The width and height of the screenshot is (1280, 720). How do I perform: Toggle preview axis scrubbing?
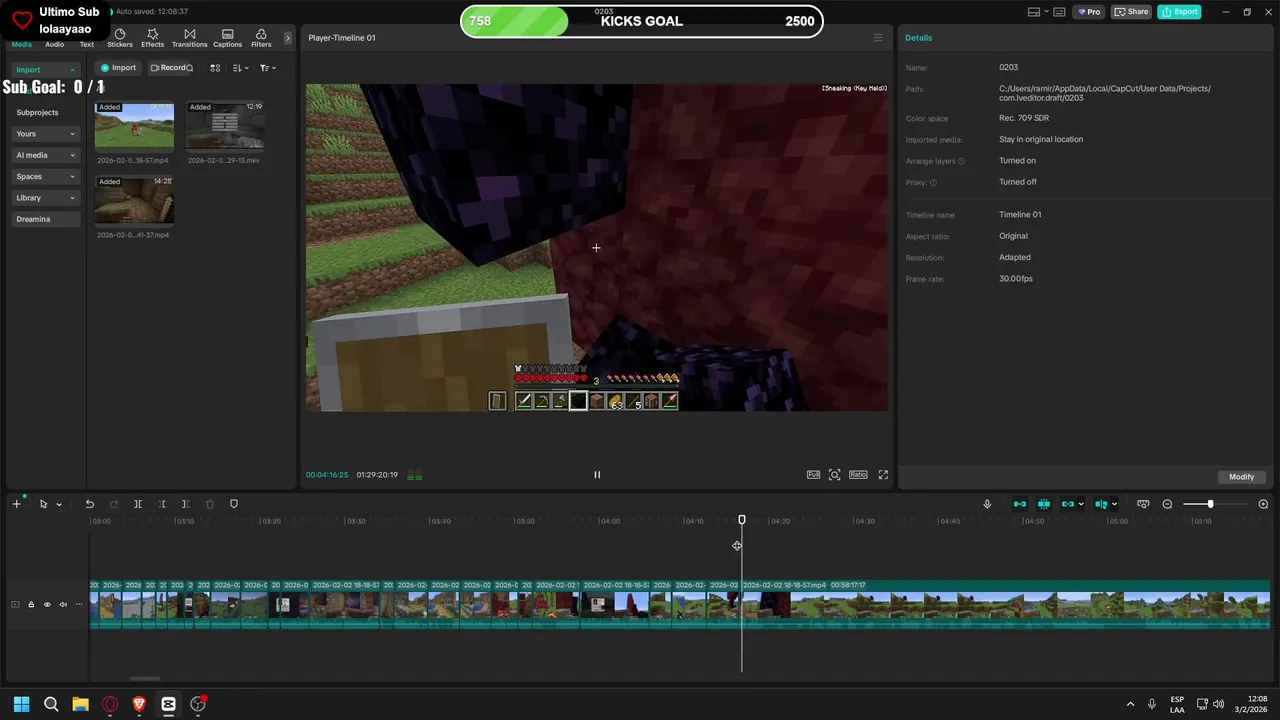pyautogui.click(x=1100, y=504)
